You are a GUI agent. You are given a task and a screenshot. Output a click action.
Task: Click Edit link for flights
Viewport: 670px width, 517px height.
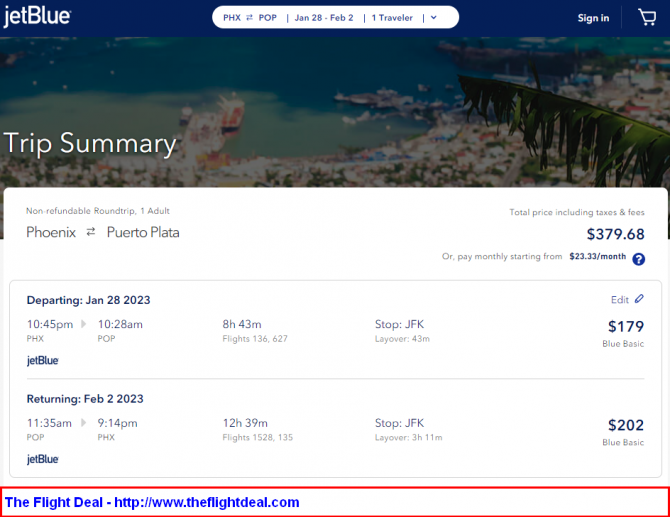(620, 300)
